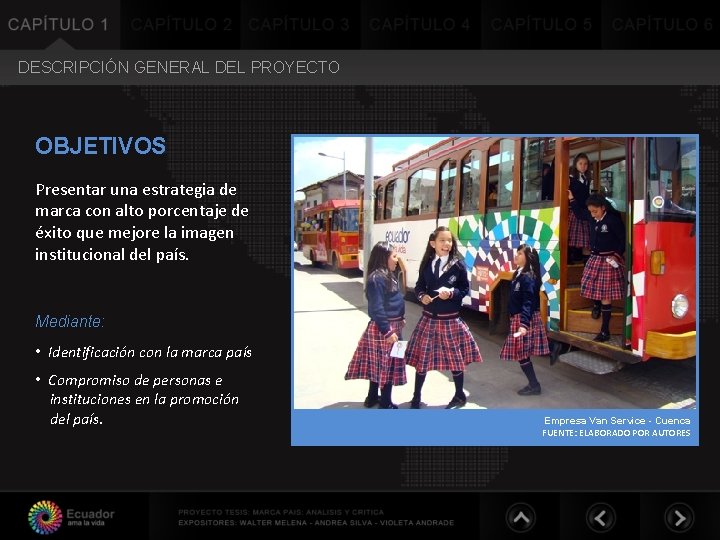720x540 pixels.
Task: Select bullet Identificación con la marca país
Action: (150, 352)
